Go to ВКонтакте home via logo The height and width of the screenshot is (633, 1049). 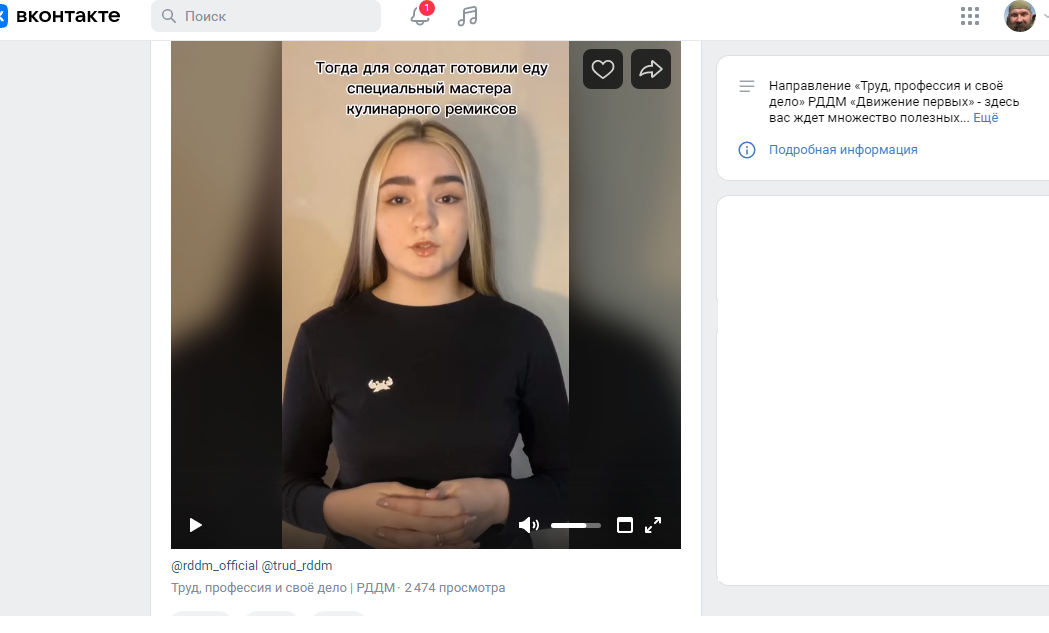click(62, 16)
